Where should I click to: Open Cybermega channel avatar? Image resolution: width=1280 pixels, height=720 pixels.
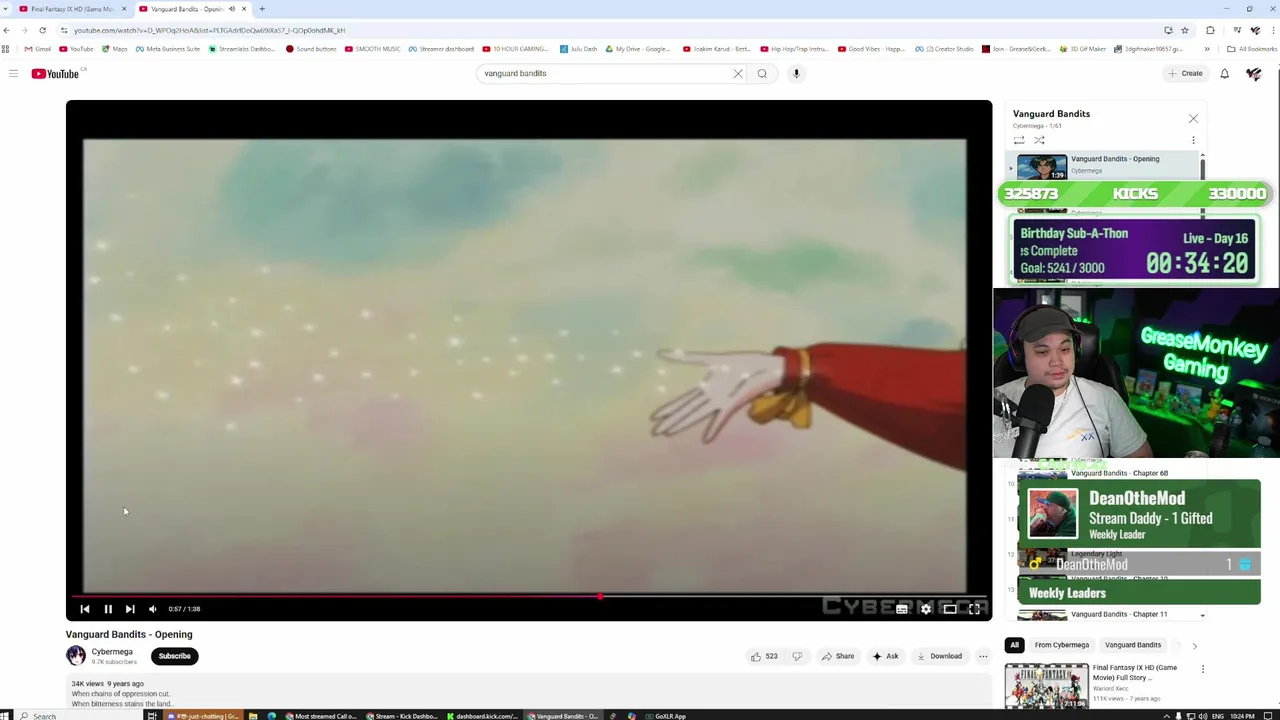(76, 655)
